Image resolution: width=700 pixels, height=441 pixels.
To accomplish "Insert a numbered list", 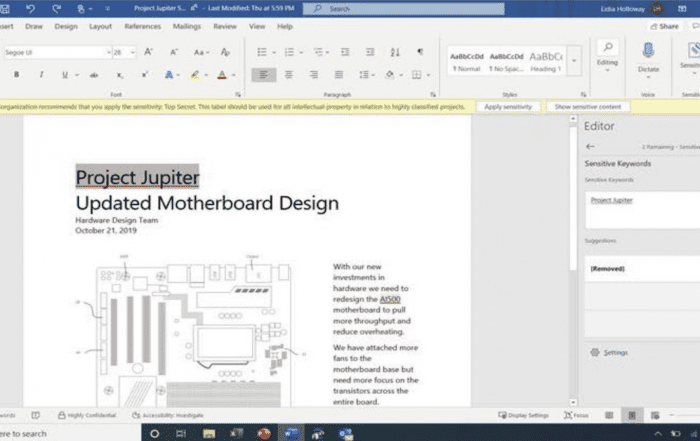I will [x=289, y=52].
